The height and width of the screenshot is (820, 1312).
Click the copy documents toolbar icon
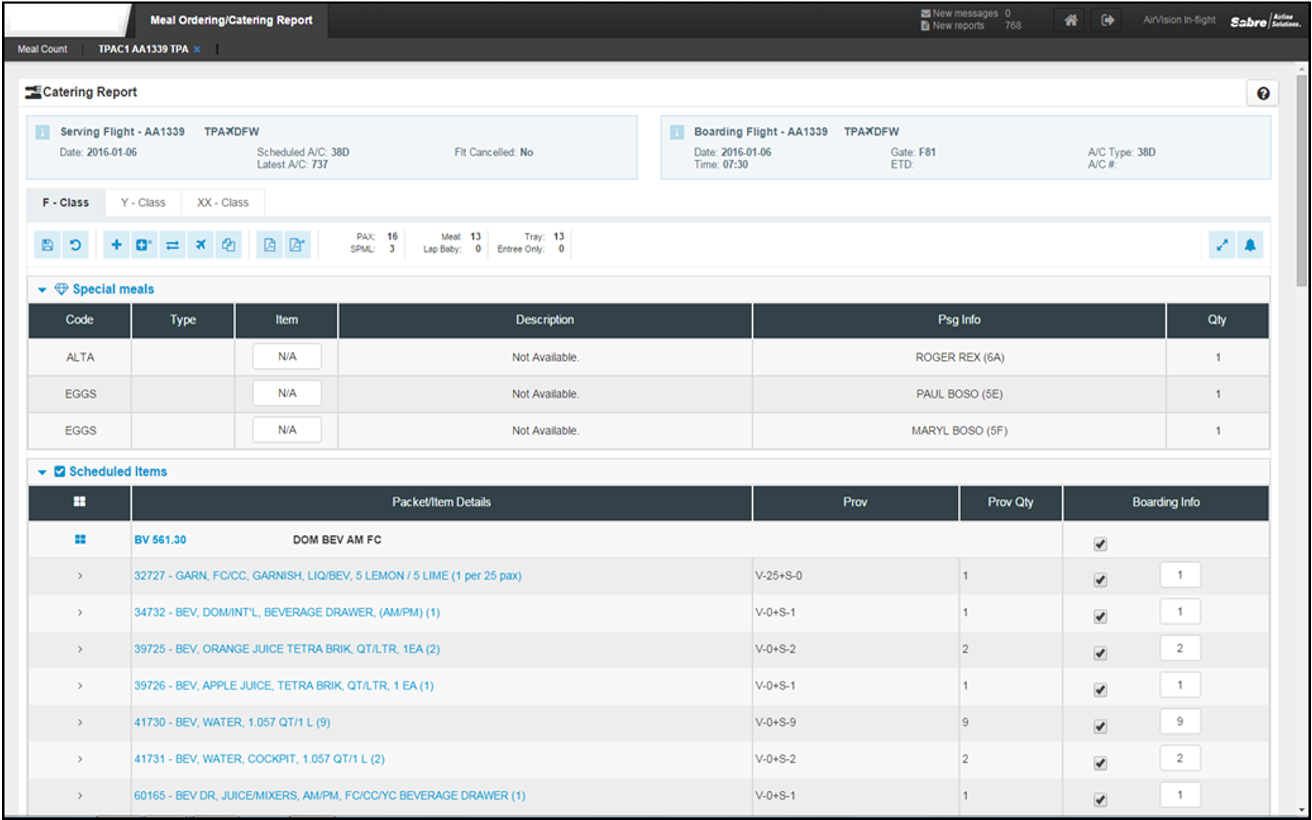click(228, 245)
